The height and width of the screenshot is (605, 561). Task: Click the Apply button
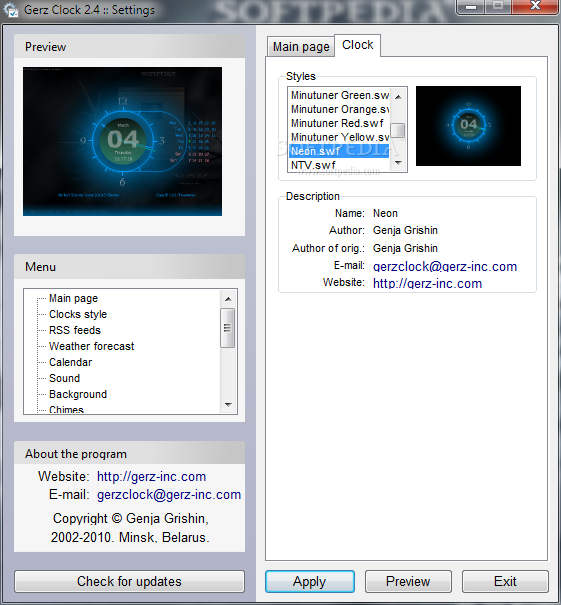tap(309, 581)
